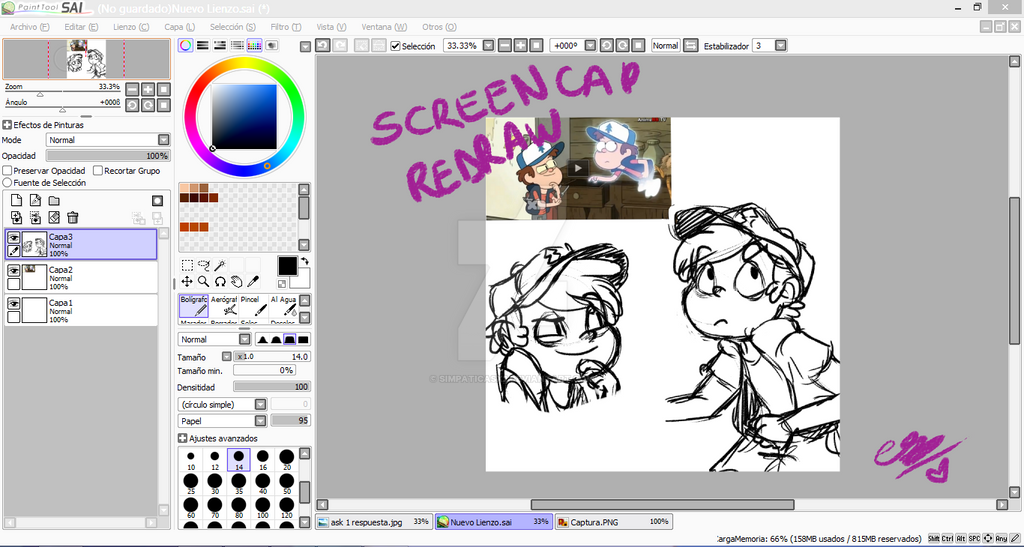
Task: Zoom out with navigator minus button
Action: 133,89
